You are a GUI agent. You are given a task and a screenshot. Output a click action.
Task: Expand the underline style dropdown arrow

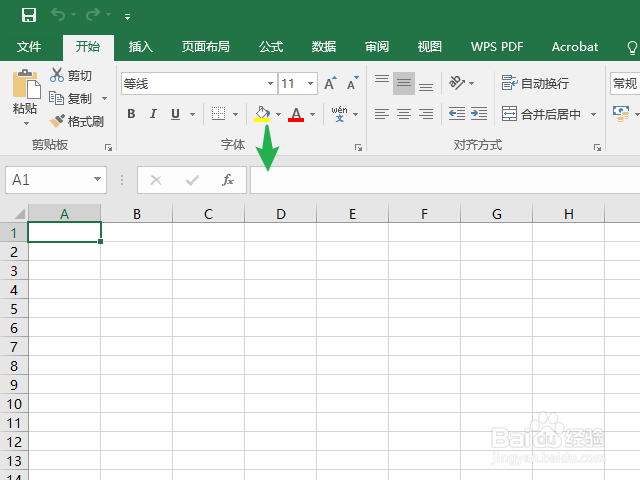coord(192,114)
